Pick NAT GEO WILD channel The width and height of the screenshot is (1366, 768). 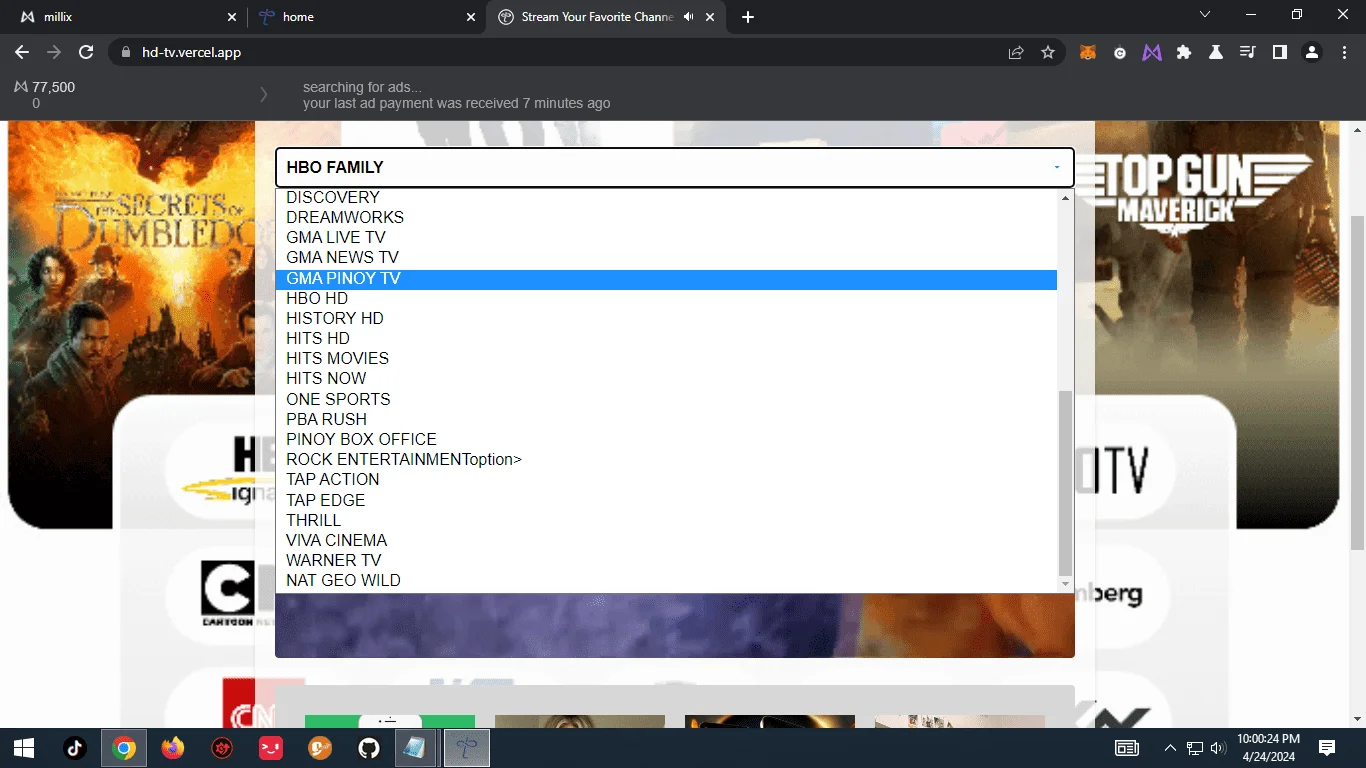[x=666, y=580]
